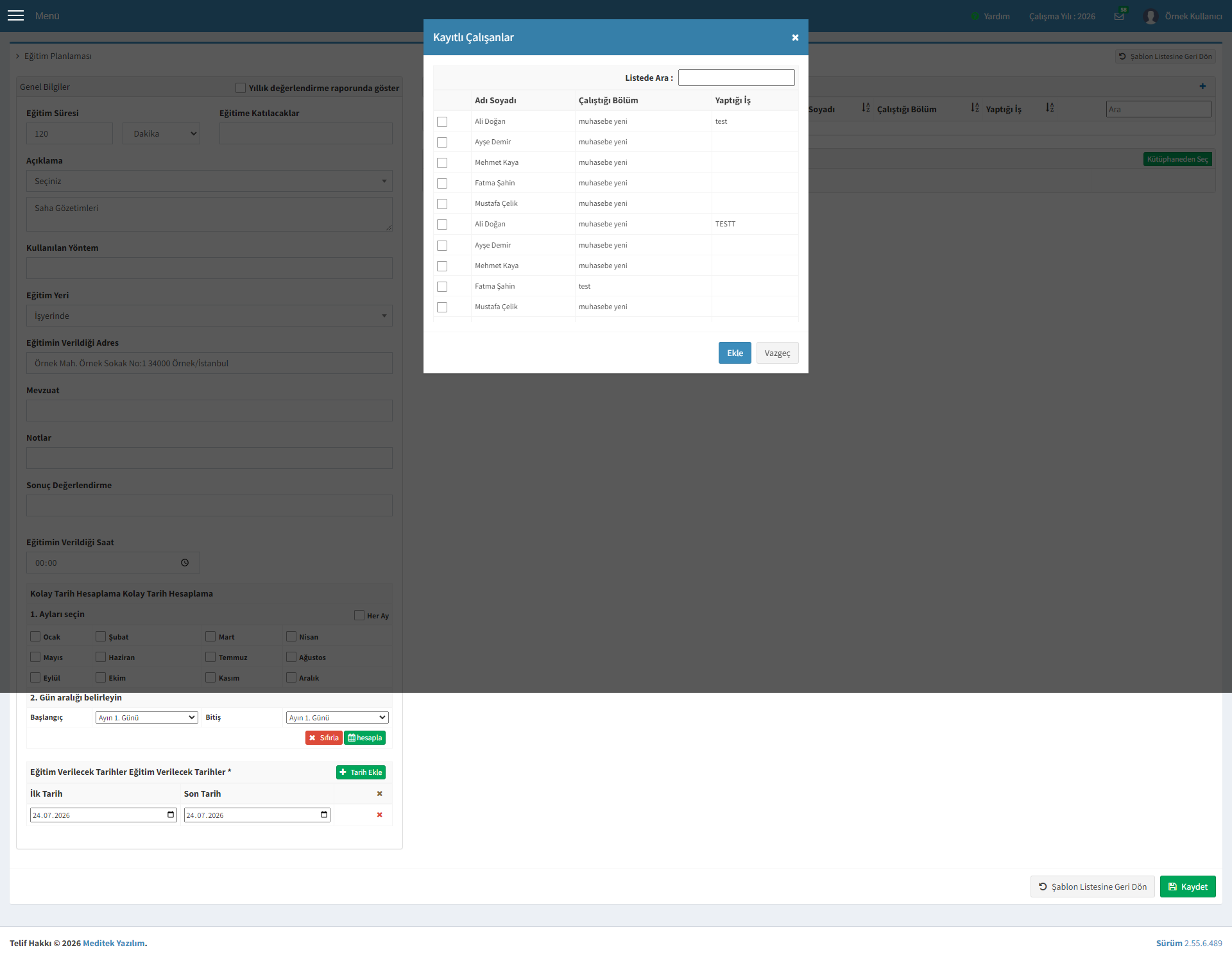
Task: Click the Vazgeç button
Action: (777, 353)
